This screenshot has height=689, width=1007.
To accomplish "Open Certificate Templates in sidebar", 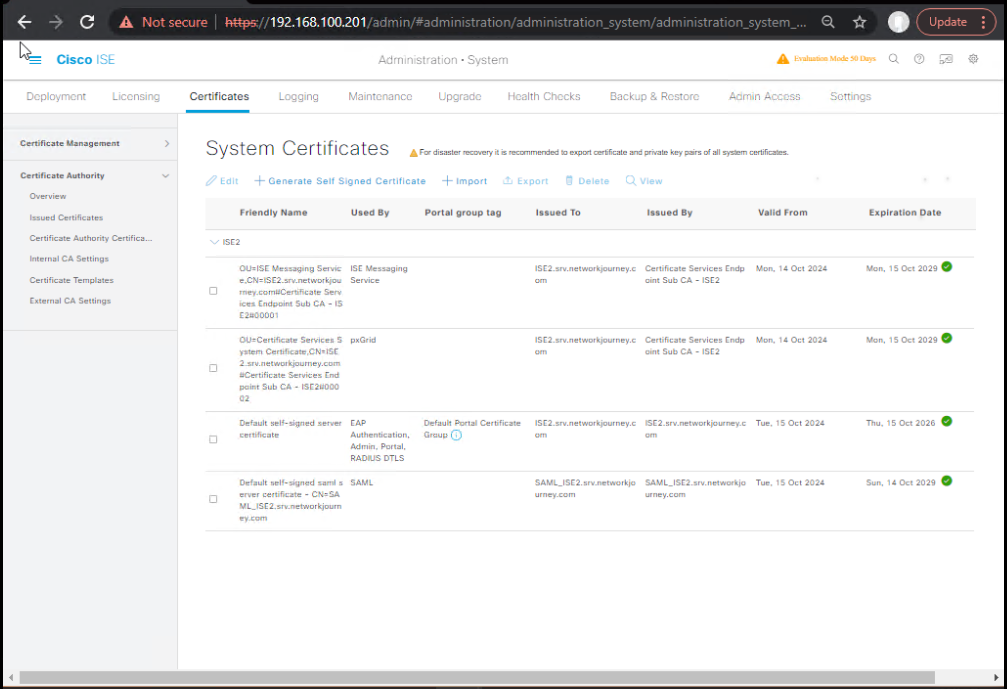I will (71, 280).
